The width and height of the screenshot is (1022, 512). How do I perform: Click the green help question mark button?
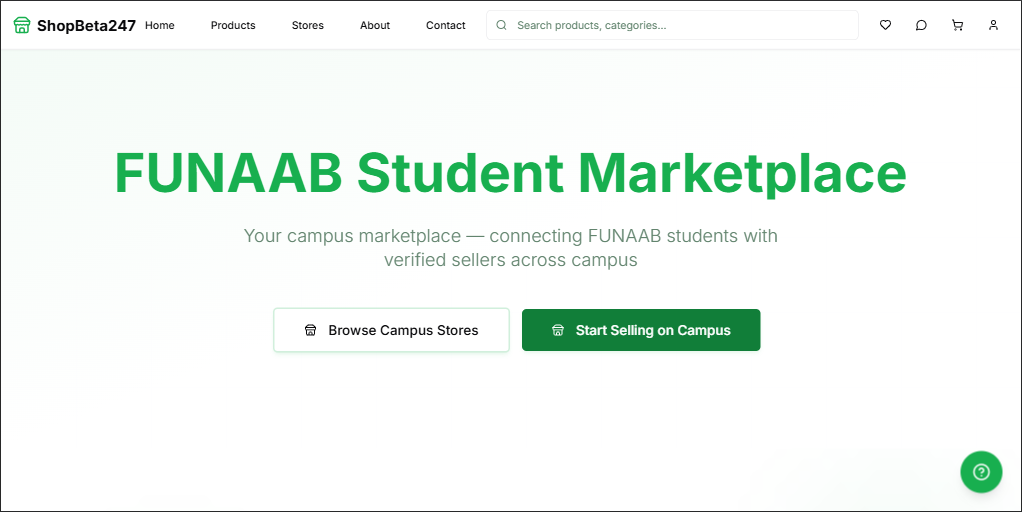pos(981,472)
